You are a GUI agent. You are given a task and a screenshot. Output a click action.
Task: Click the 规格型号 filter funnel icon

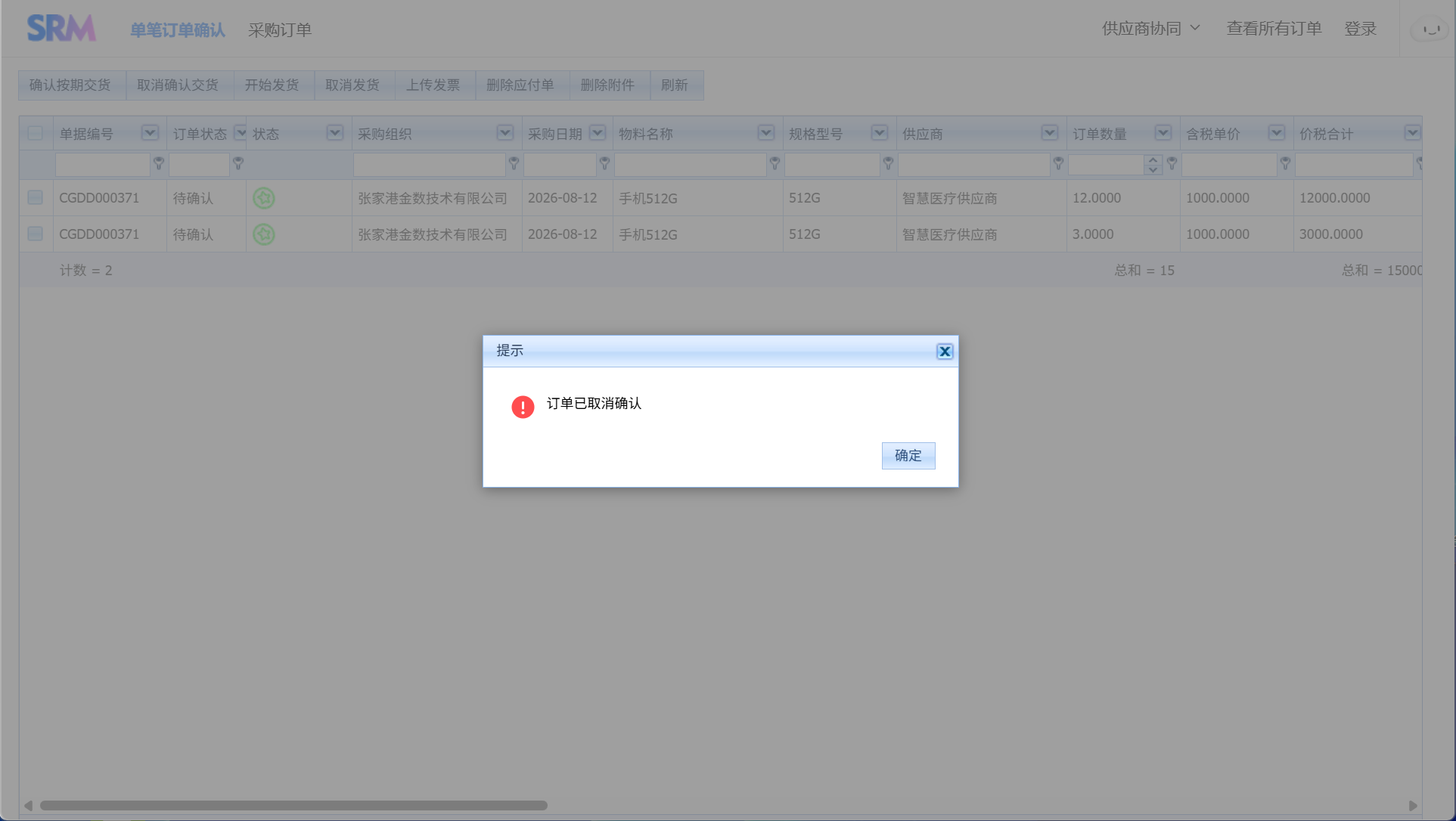(889, 163)
